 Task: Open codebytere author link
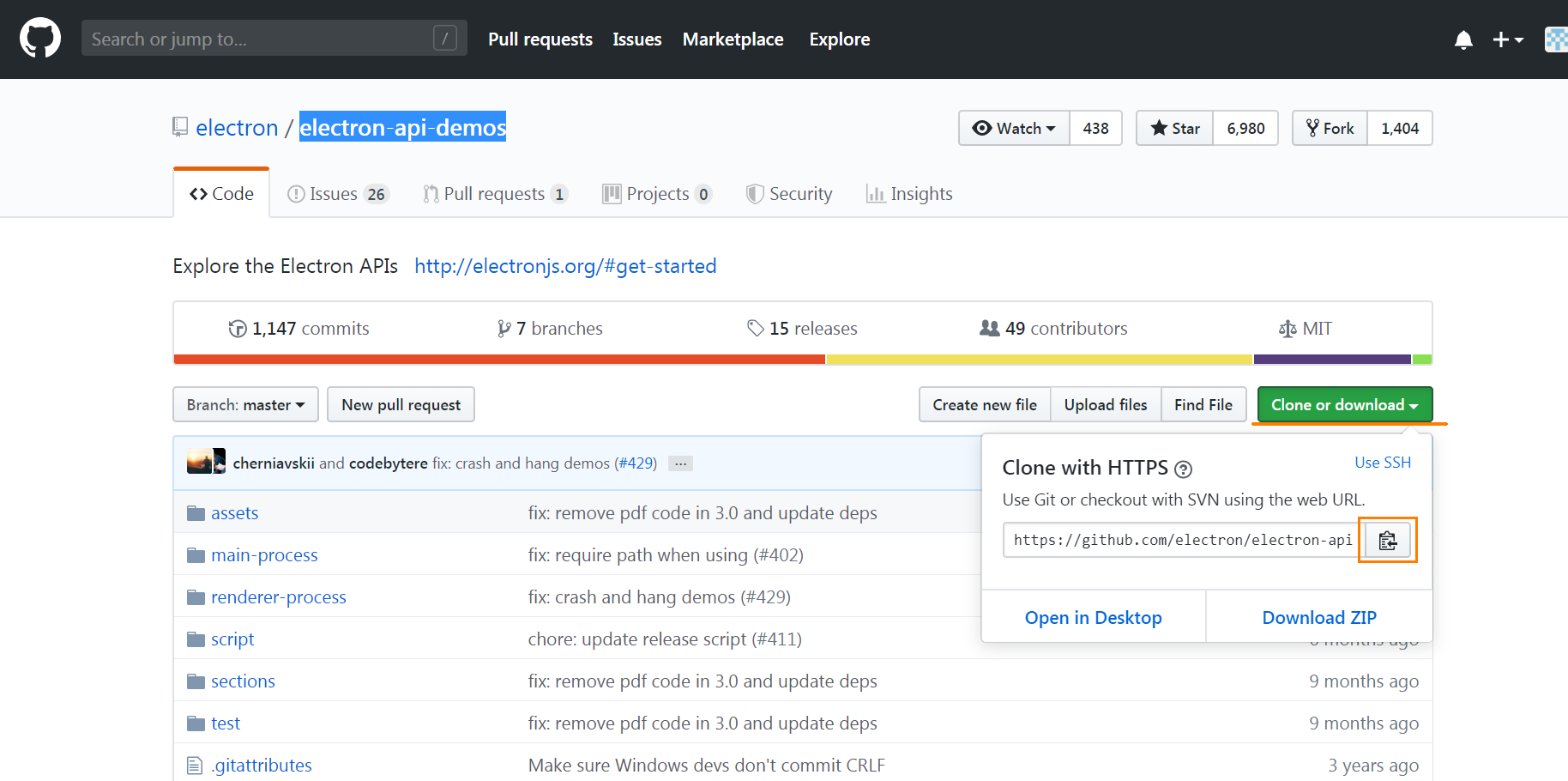(x=388, y=463)
